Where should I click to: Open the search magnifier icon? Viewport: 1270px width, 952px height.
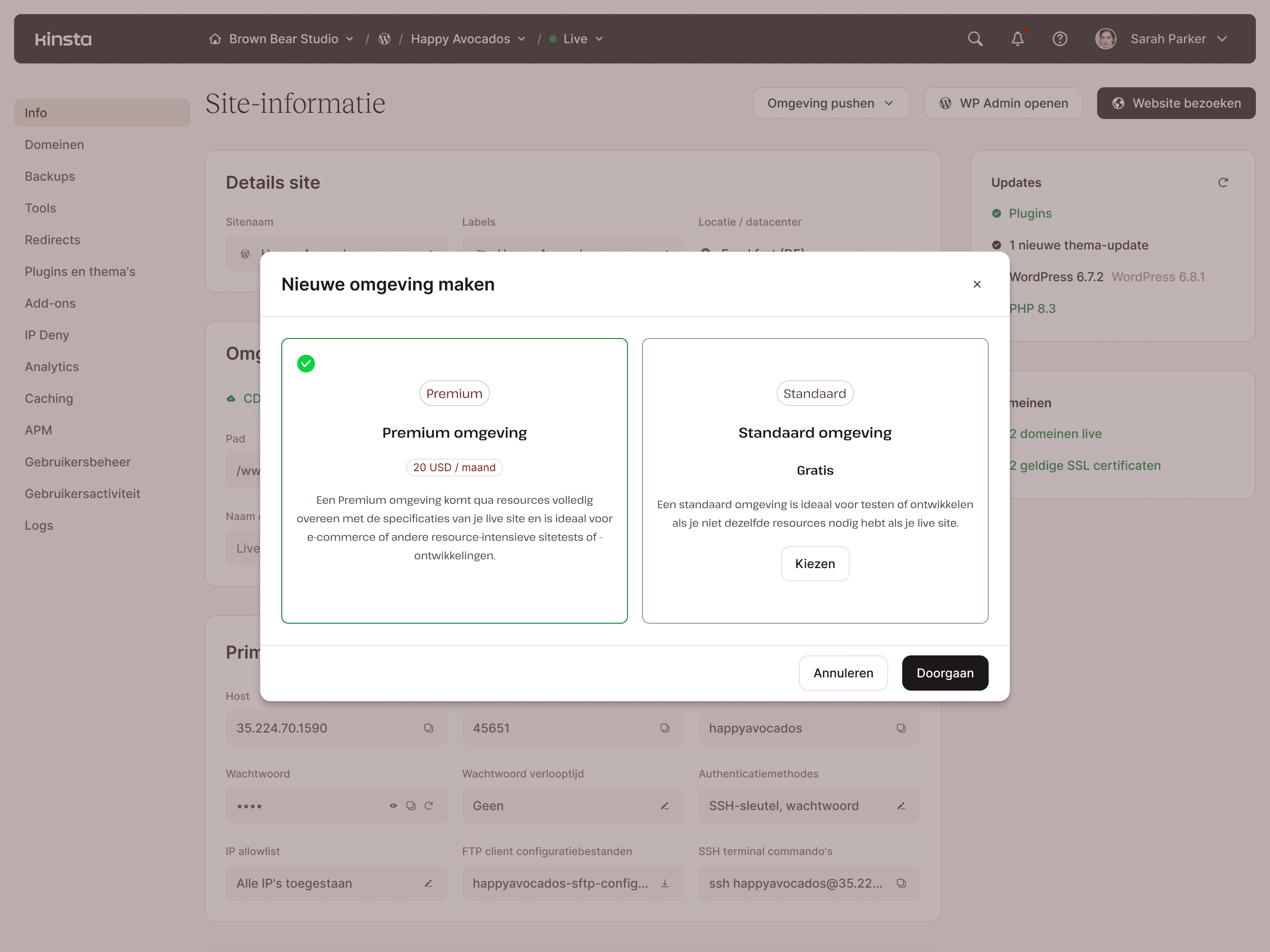(x=975, y=39)
